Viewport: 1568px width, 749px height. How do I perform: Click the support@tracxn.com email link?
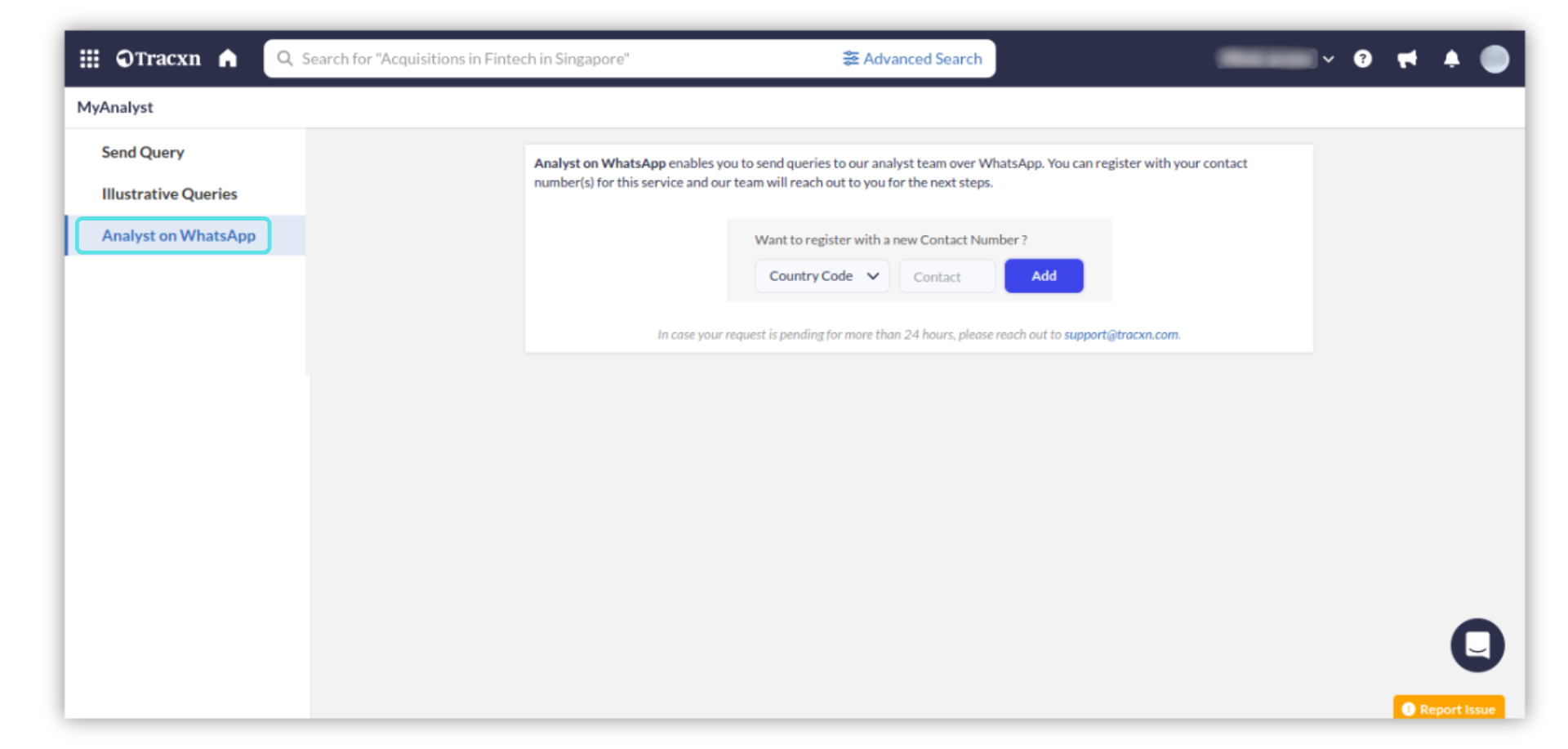(1120, 335)
